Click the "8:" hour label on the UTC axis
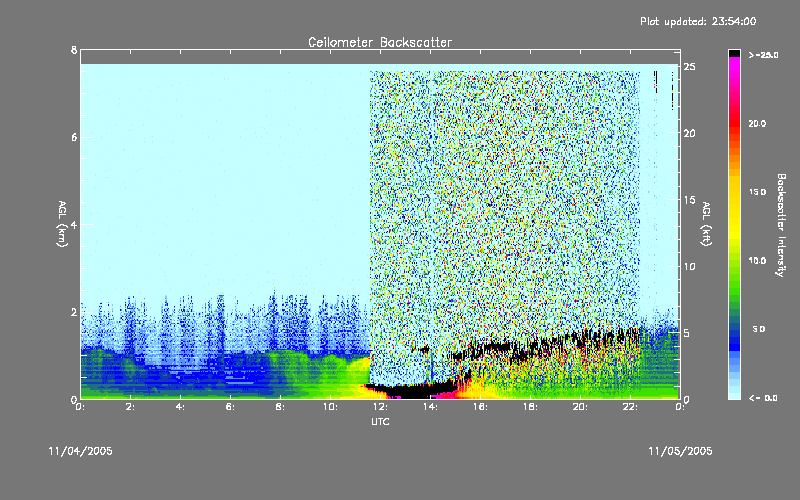Viewport: 800px width, 500px height. pos(281,407)
